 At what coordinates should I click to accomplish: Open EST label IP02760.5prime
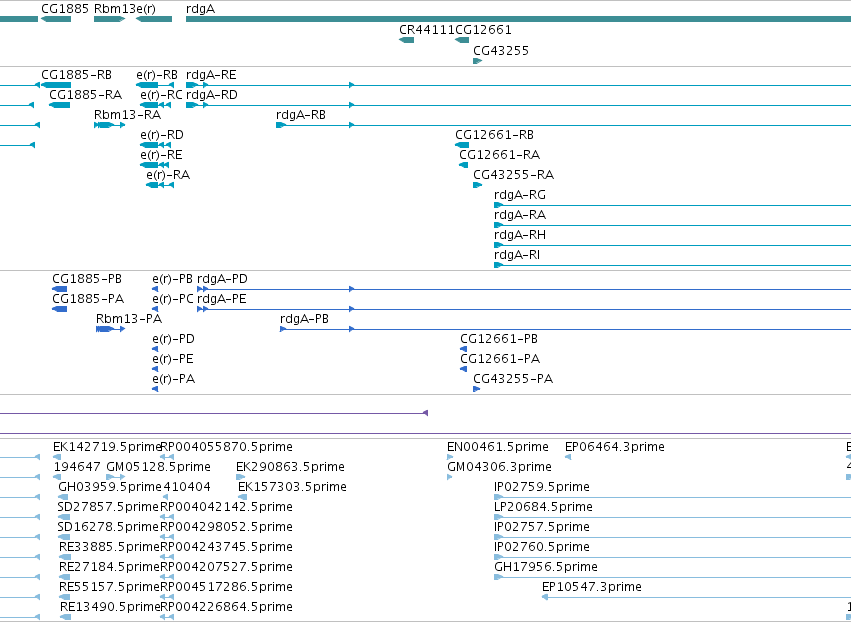[542, 548]
